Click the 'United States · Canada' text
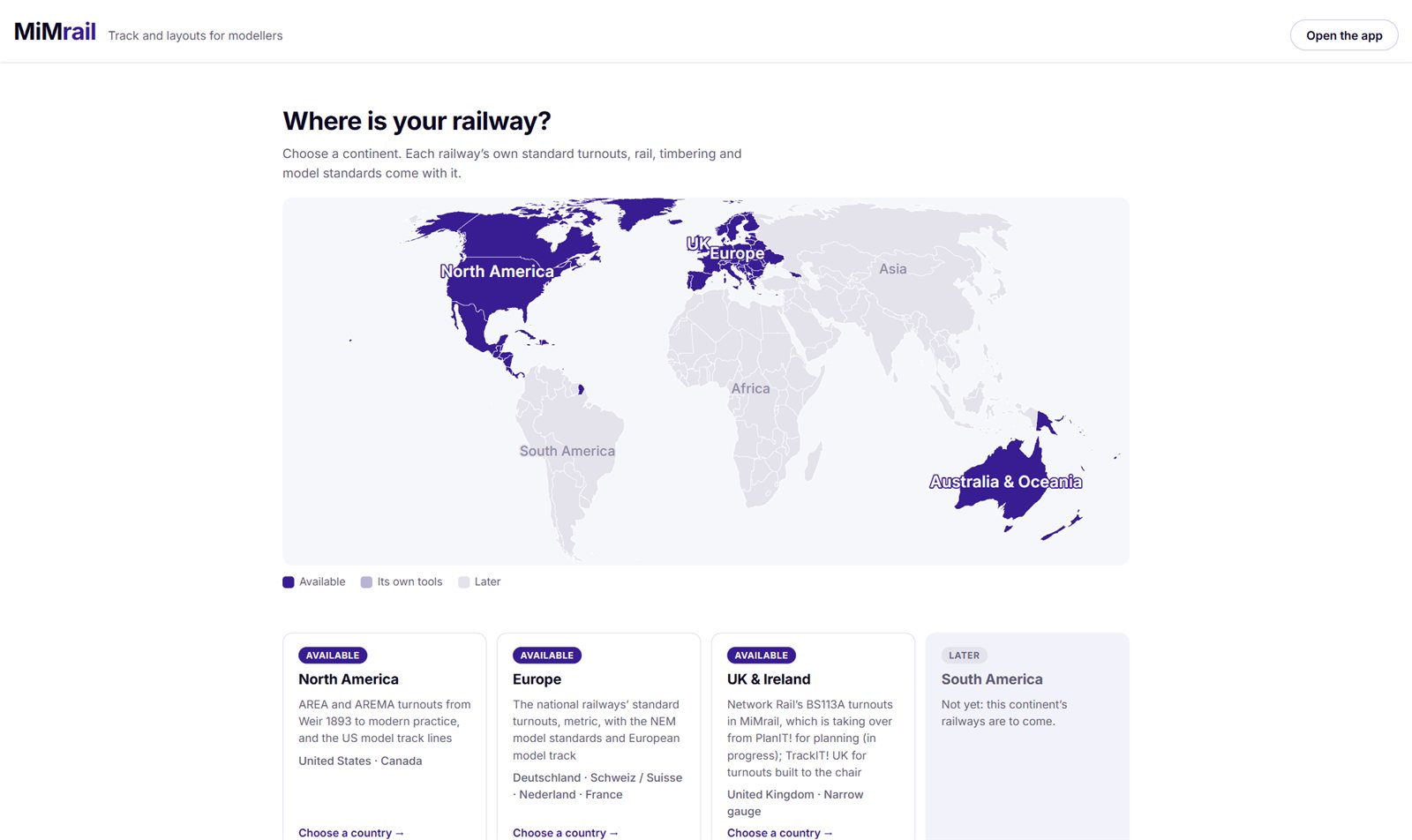This screenshot has width=1412, height=840. pos(360,761)
